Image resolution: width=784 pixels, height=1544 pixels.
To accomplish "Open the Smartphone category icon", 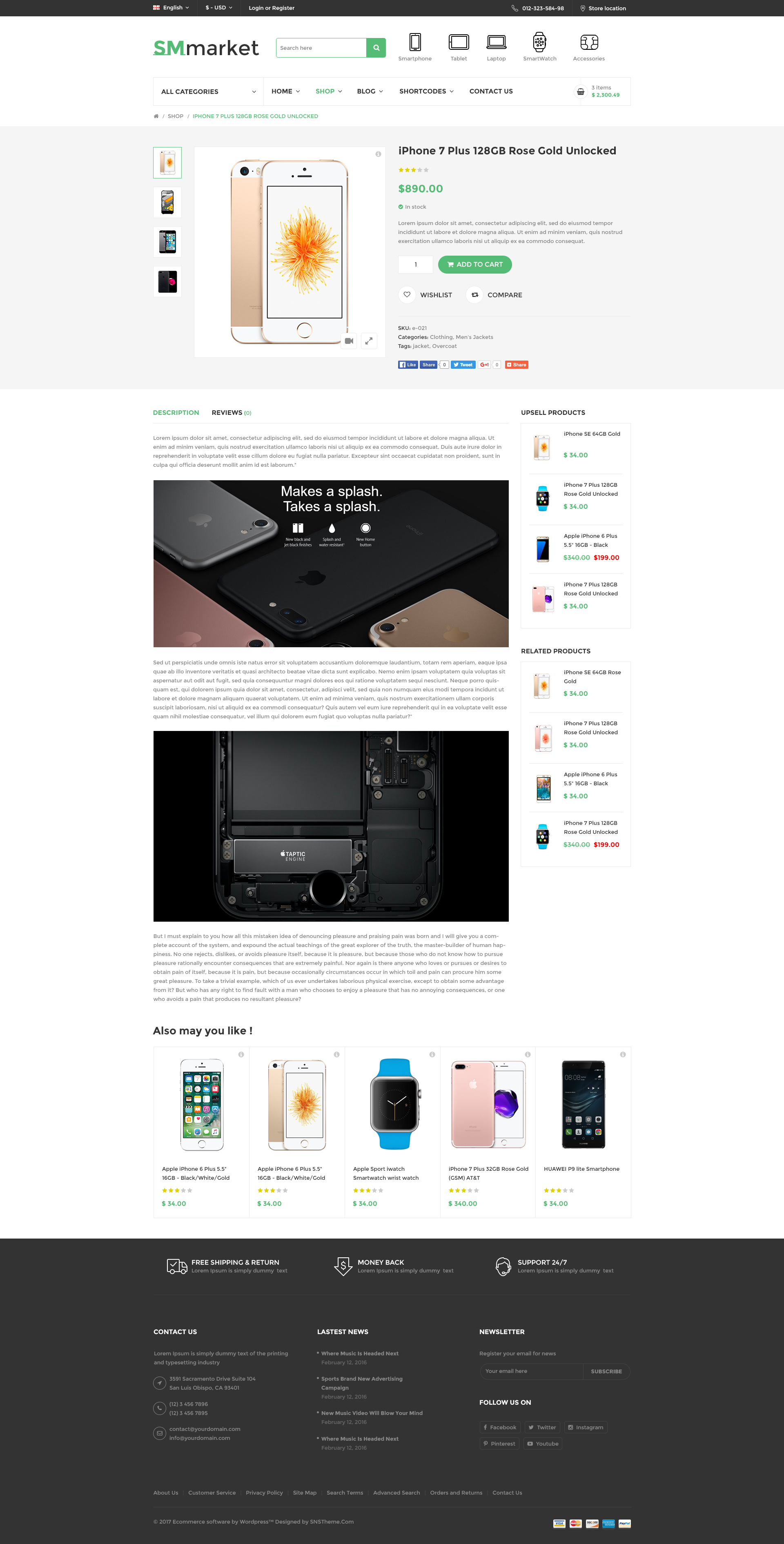I will [415, 42].
